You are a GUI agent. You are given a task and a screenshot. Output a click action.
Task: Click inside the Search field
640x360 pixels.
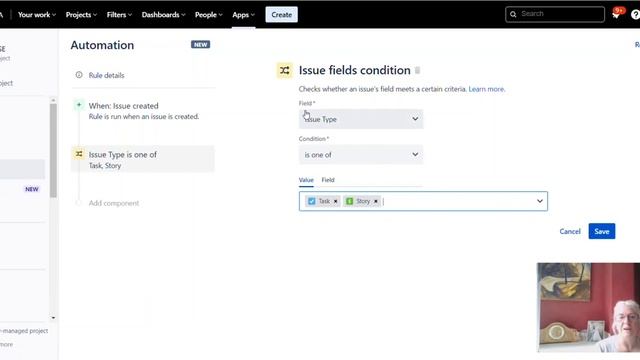[x=555, y=14]
